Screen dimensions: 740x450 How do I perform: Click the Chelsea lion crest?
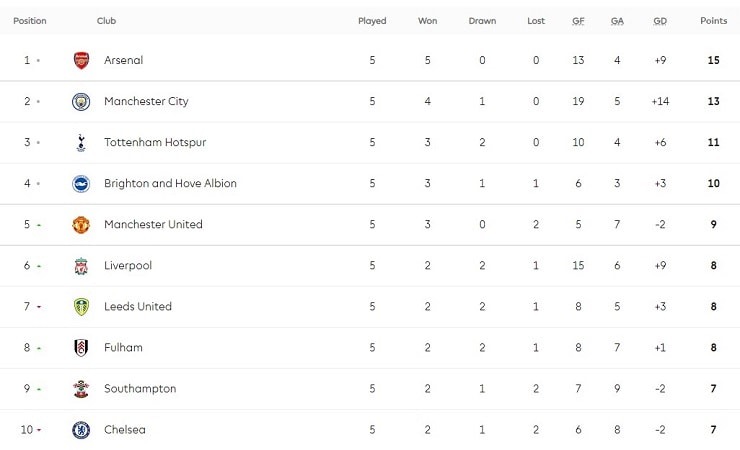point(81,430)
